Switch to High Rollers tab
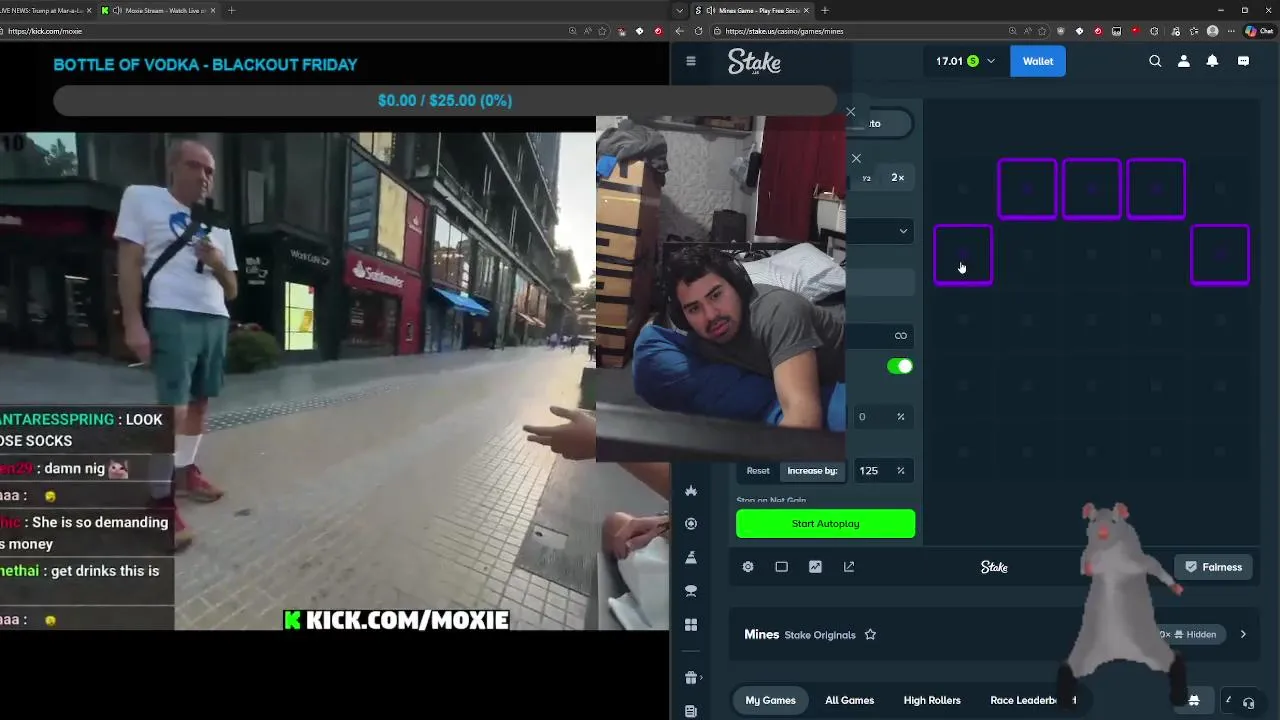This screenshot has height=720, width=1280. point(932,700)
